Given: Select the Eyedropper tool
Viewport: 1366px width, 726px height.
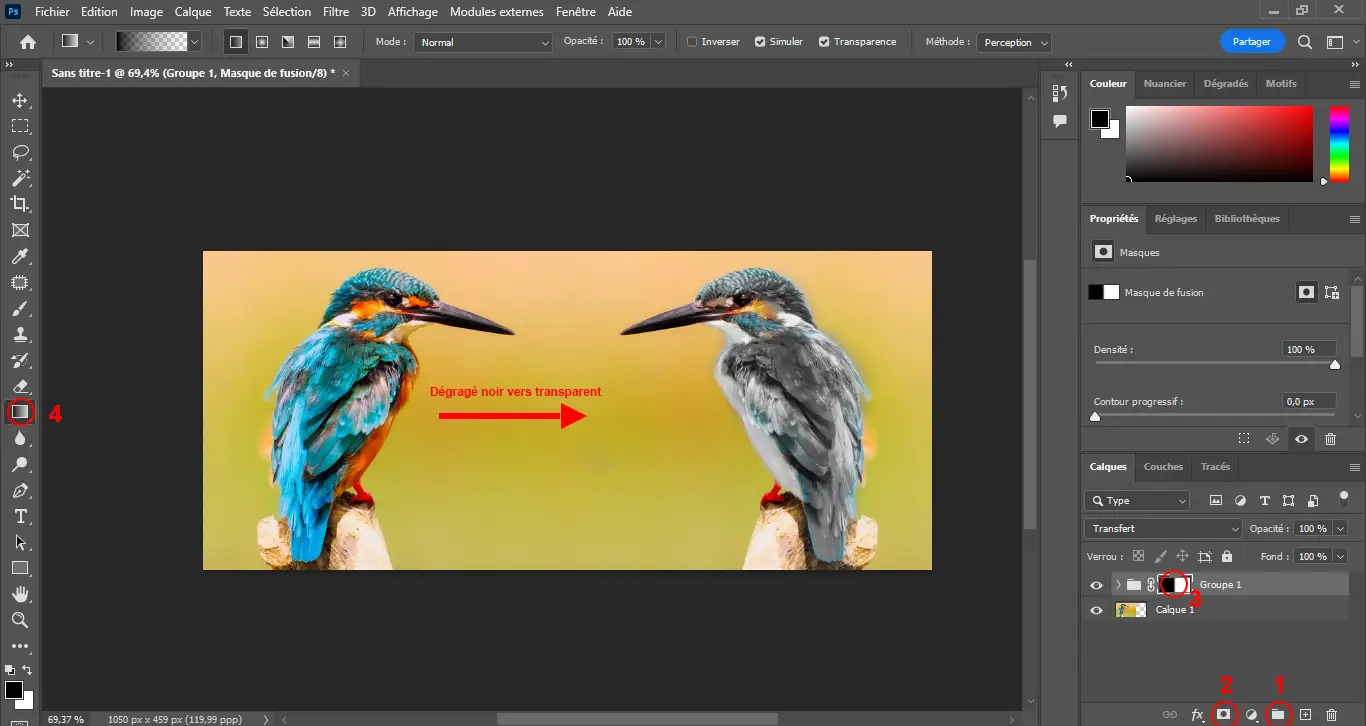Looking at the screenshot, I should tap(20, 257).
